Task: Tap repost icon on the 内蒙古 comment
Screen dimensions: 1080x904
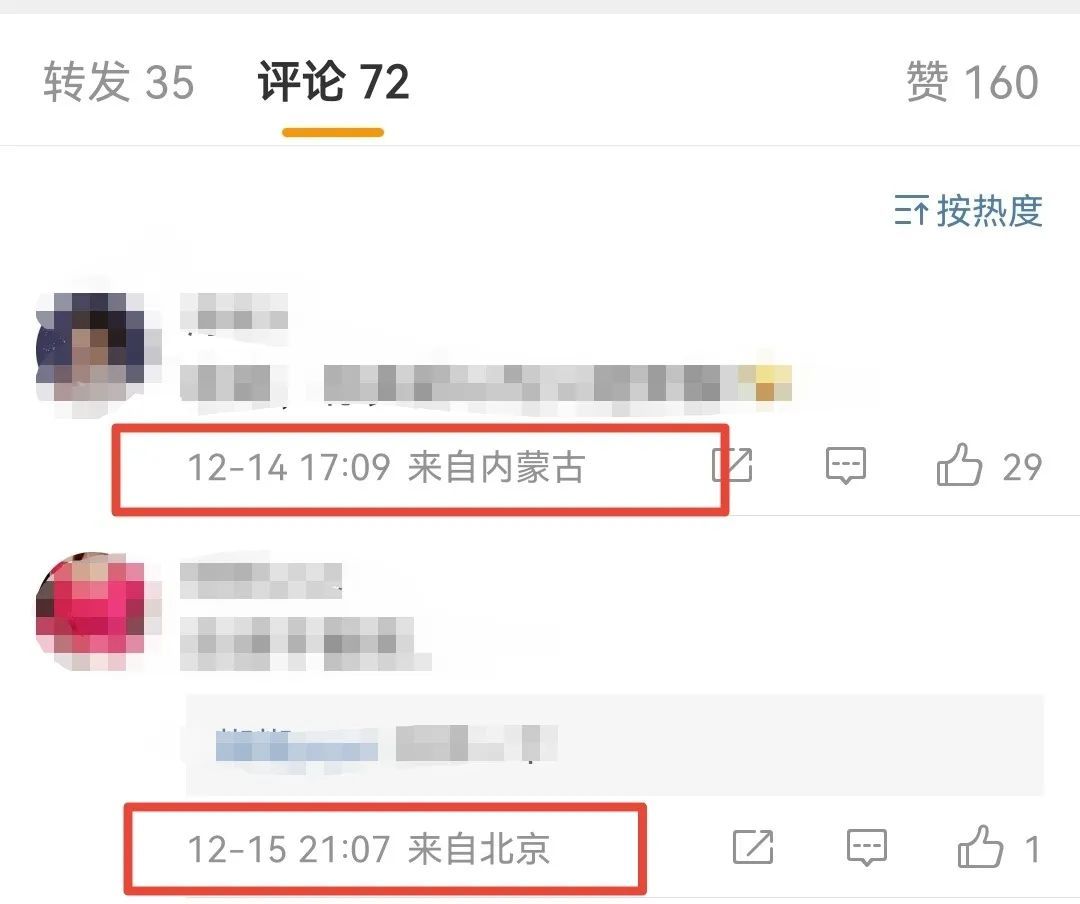Action: click(x=731, y=466)
